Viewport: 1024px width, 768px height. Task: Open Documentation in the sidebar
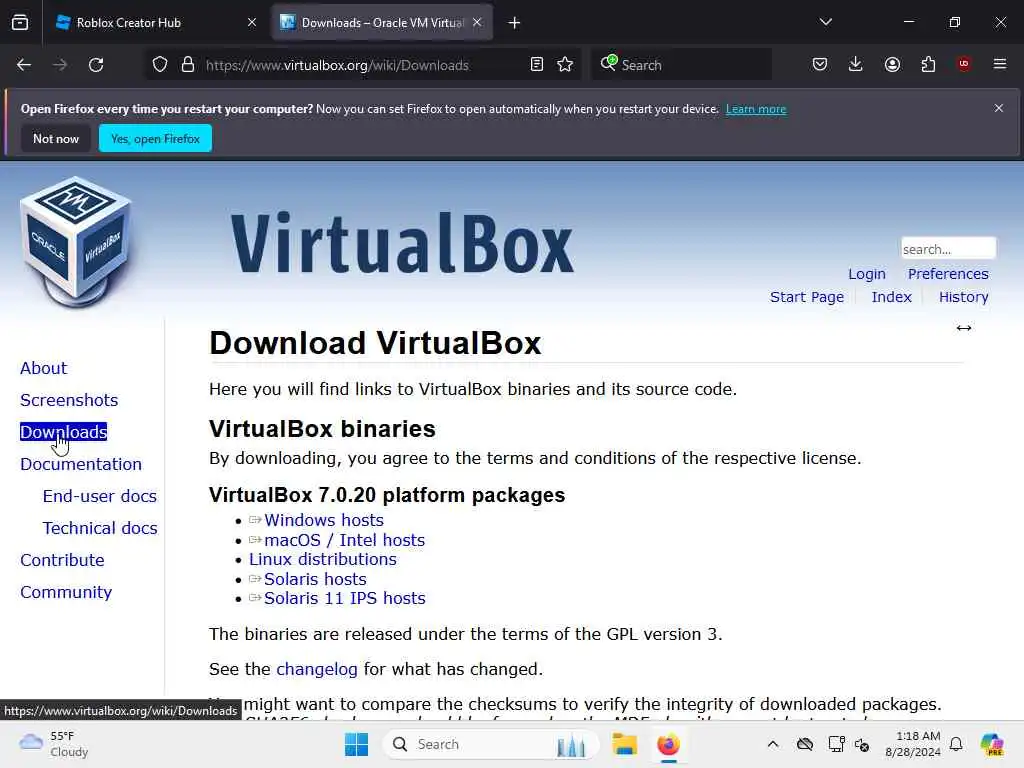click(x=81, y=464)
